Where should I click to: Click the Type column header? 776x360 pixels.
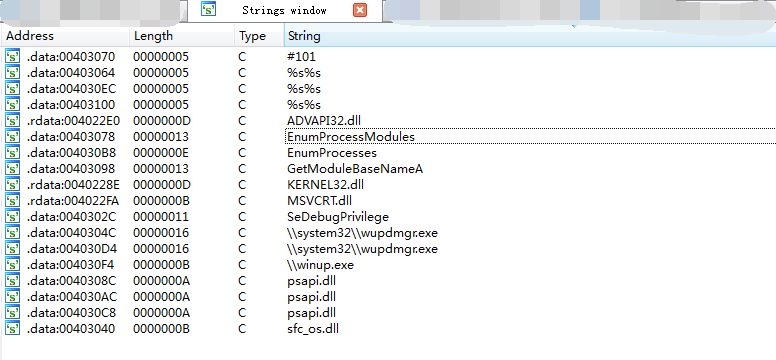tap(259, 36)
